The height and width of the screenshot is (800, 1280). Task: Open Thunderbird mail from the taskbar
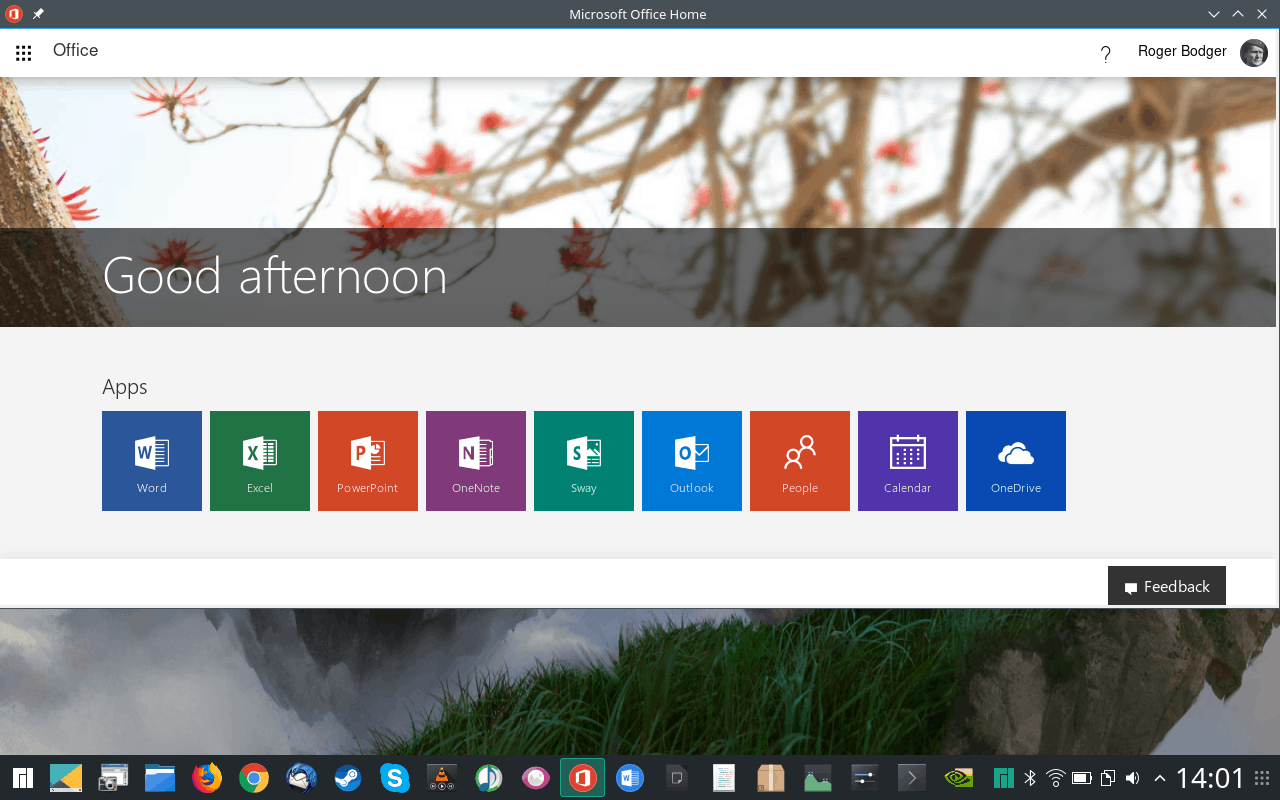coord(301,778)
